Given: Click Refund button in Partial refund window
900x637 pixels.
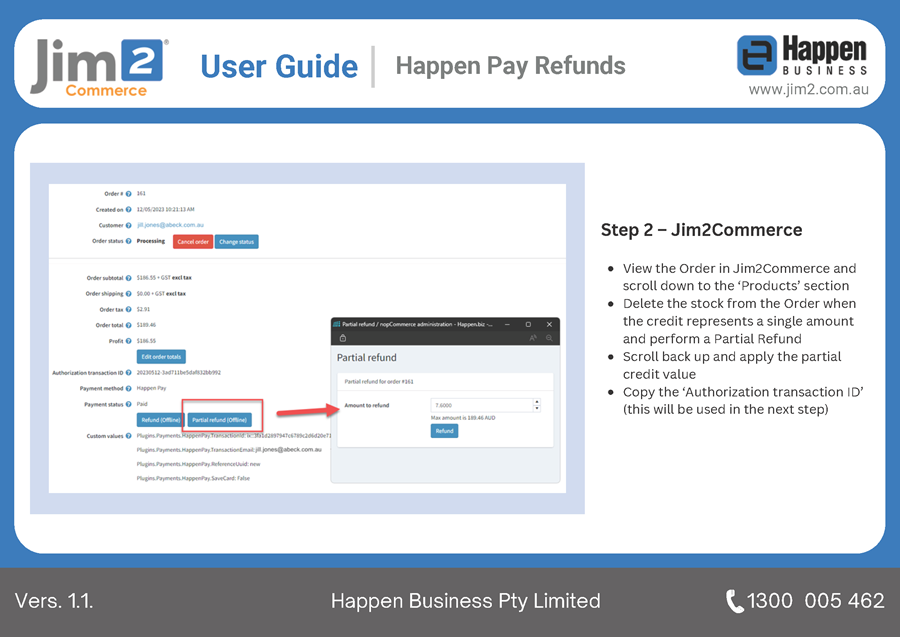Looking at the screenshot, I should (x=444, y=431).
